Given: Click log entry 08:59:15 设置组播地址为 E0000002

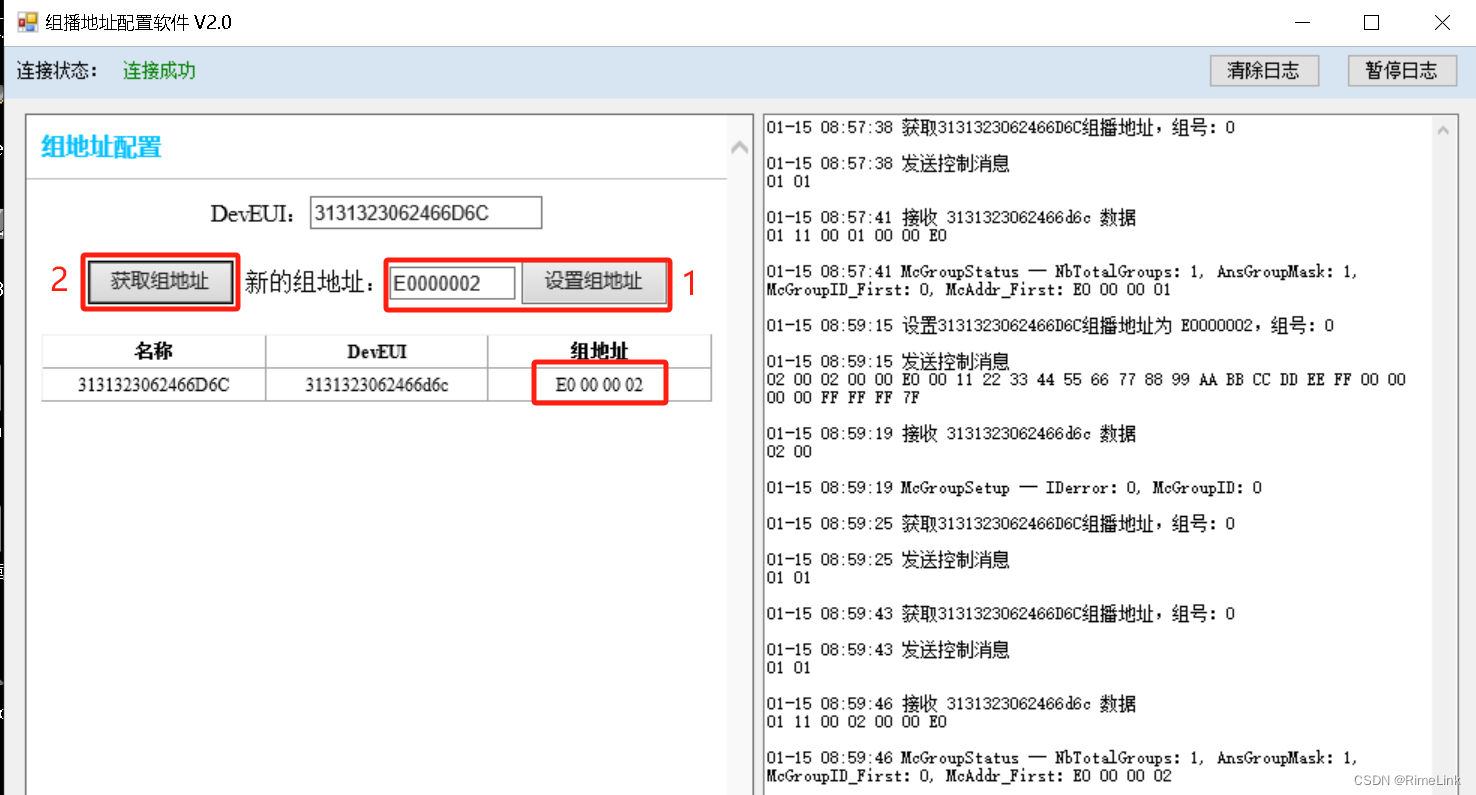Looking at the screenshot, I should coord(1050,326).
